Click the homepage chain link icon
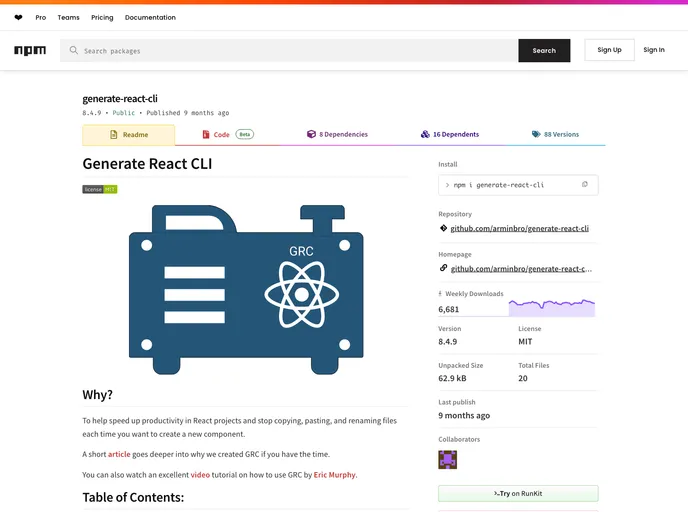 443,268
